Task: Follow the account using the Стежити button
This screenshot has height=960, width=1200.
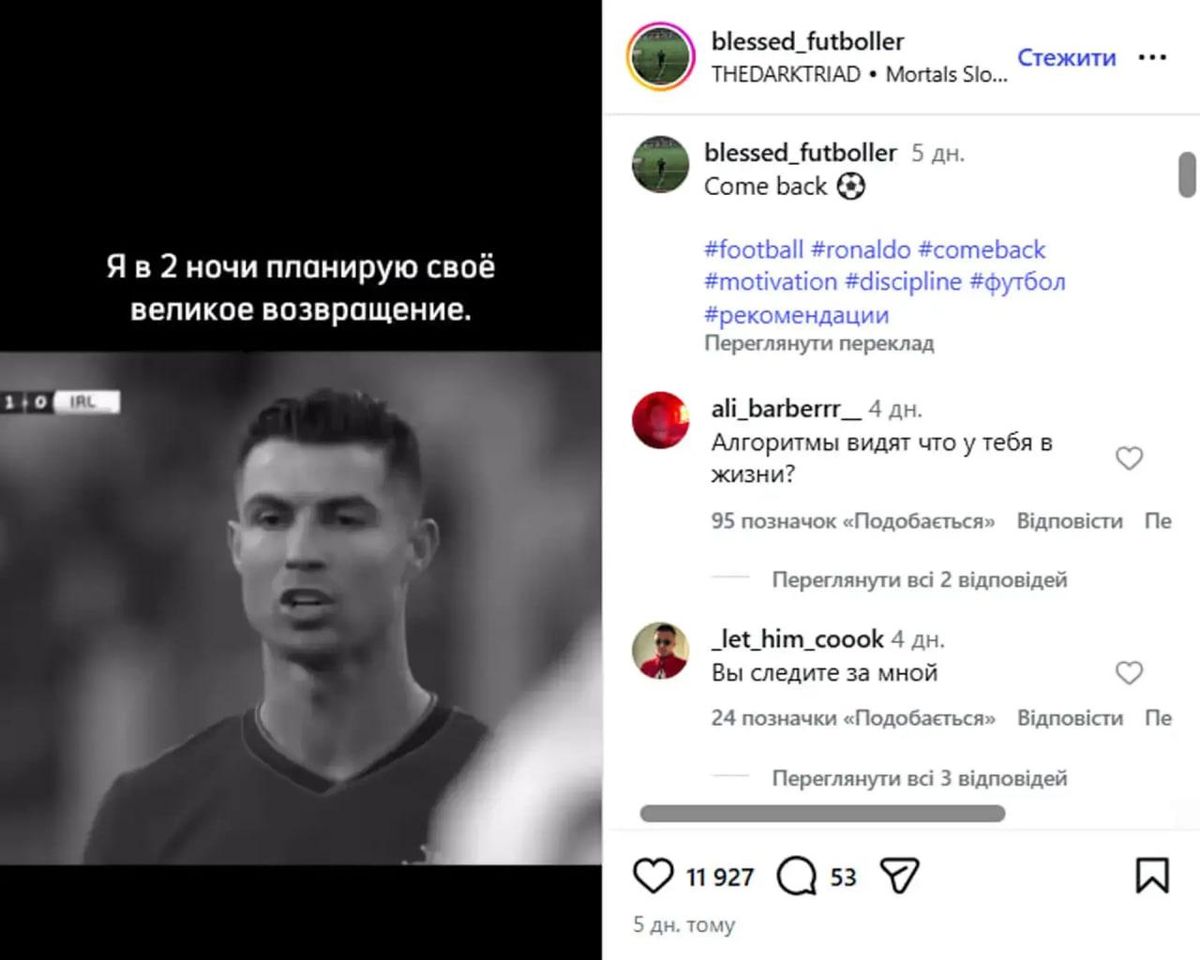Action: pyautogui.click(x=1066, y=58)
